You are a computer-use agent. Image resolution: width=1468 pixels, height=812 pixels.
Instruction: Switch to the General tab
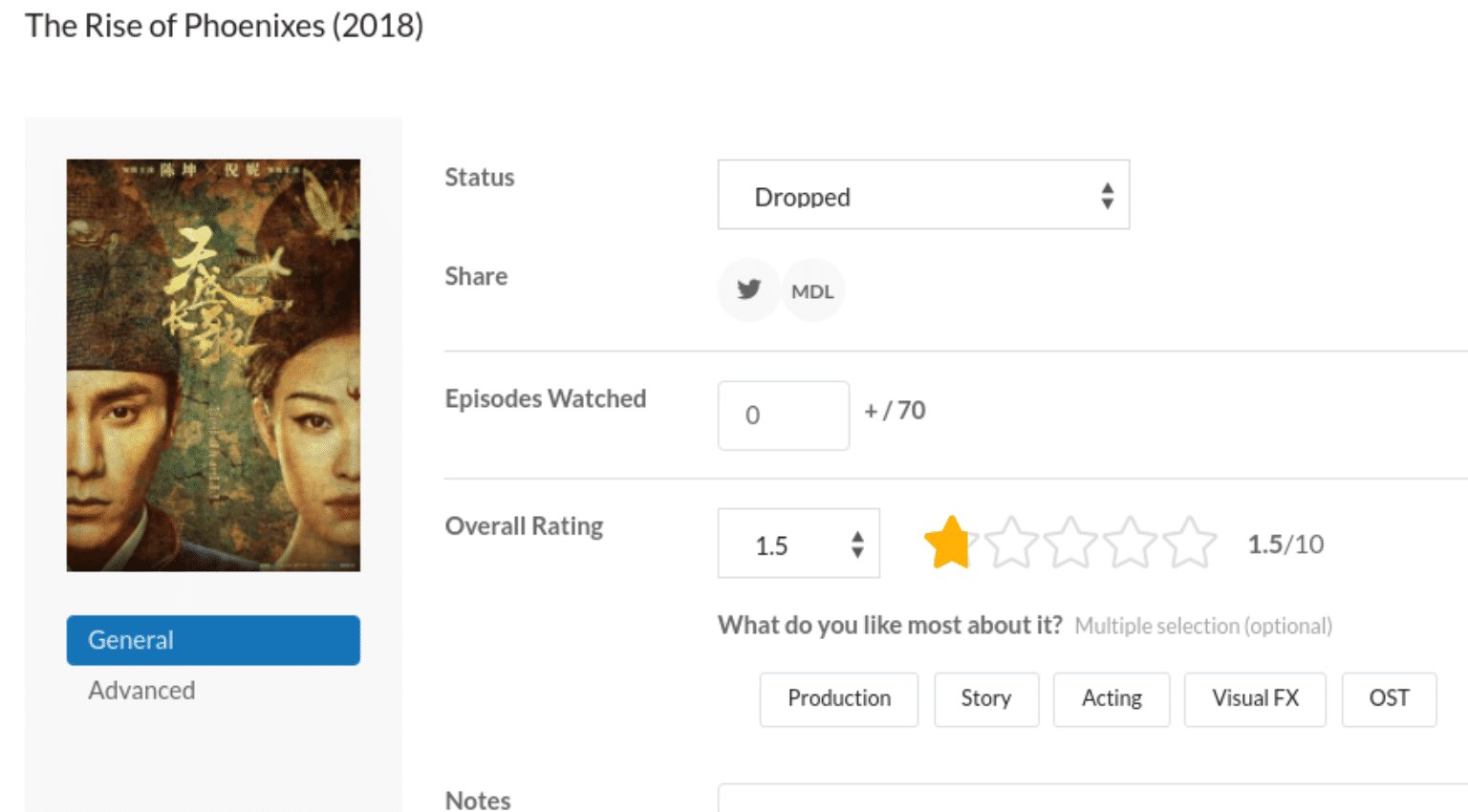(213, 640)
